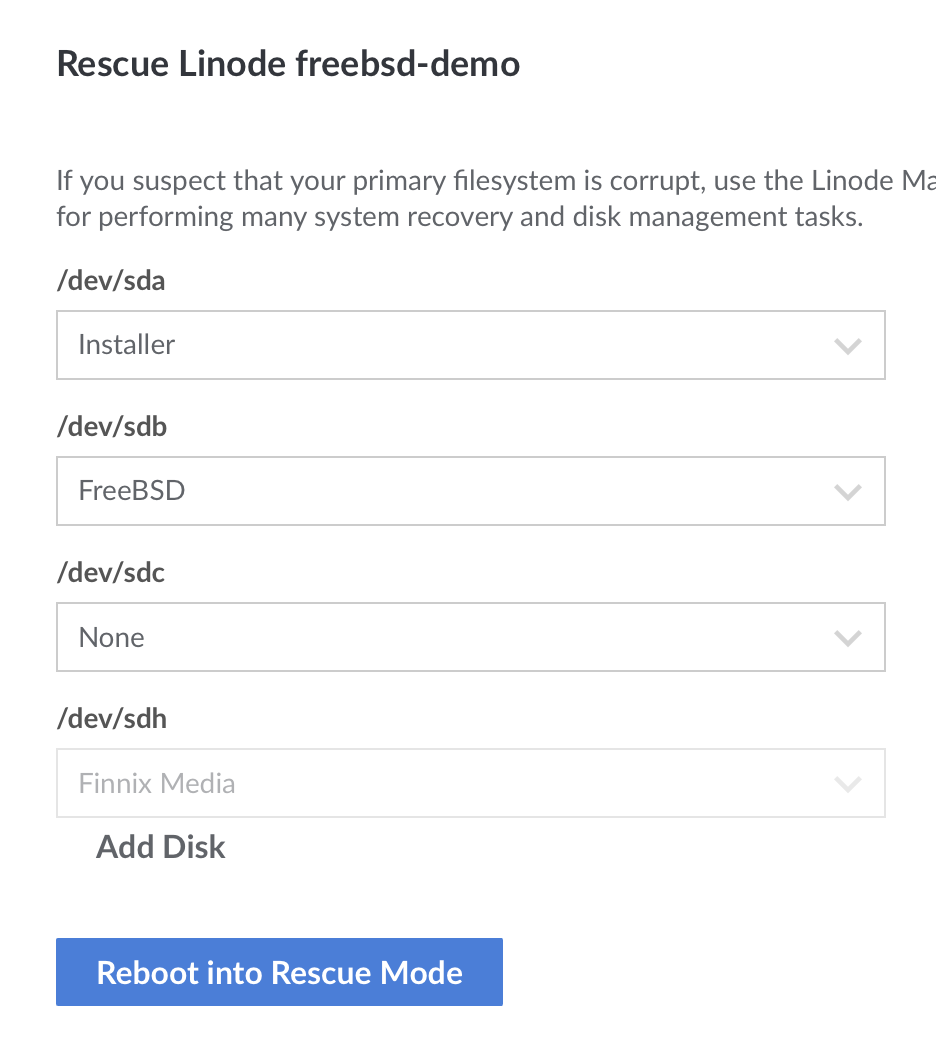Click the chevron arrow on the Installer dropdown
Image resolution: width=936 pixels, height=1062 pixels.
(x=847, y=346)
